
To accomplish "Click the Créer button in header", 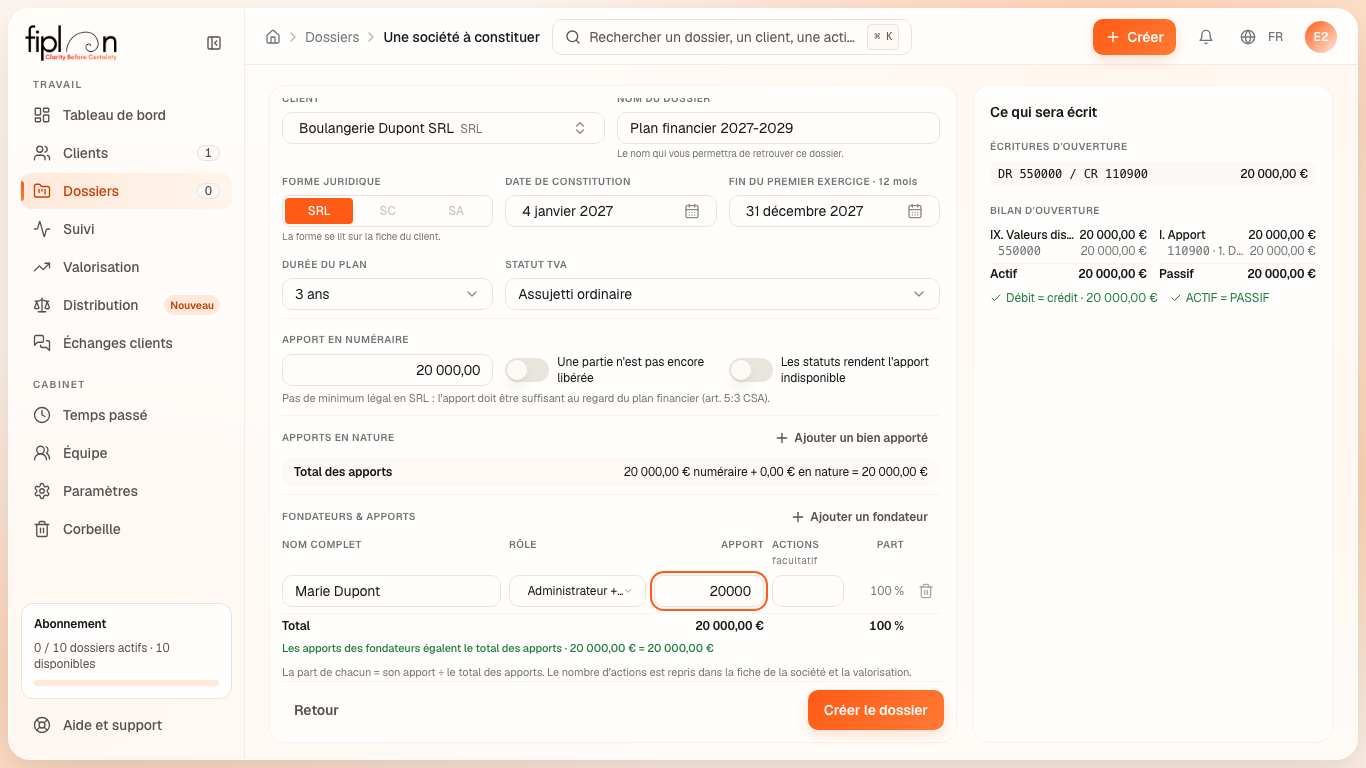I will 1134,37.
